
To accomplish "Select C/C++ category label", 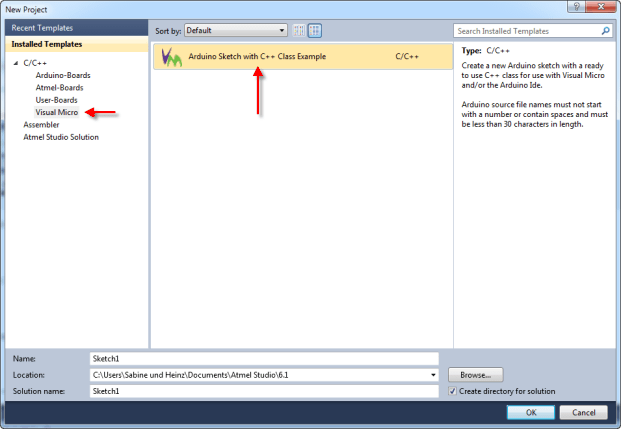I will click(x=35, y=63).
